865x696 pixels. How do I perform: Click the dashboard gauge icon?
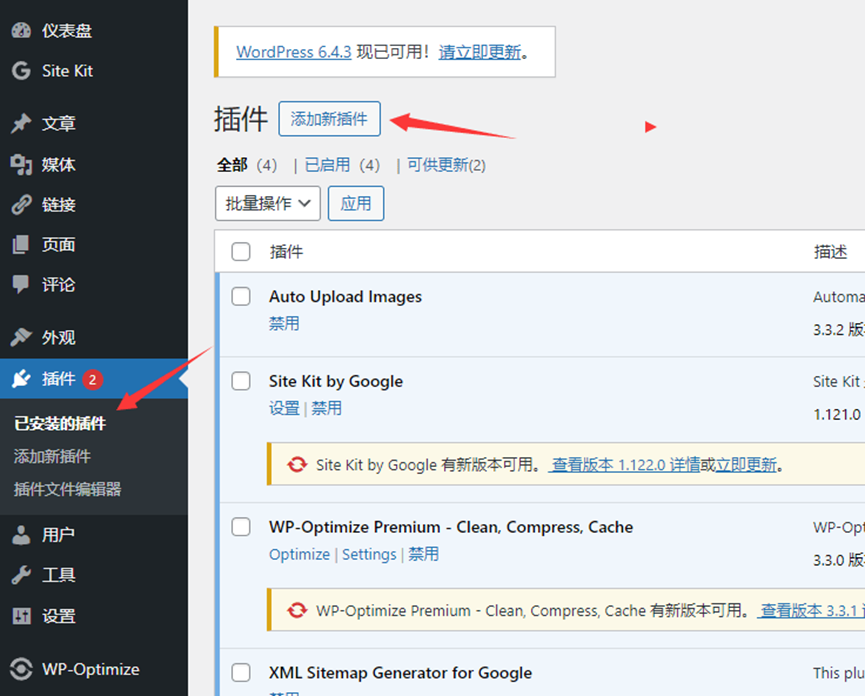21,30
